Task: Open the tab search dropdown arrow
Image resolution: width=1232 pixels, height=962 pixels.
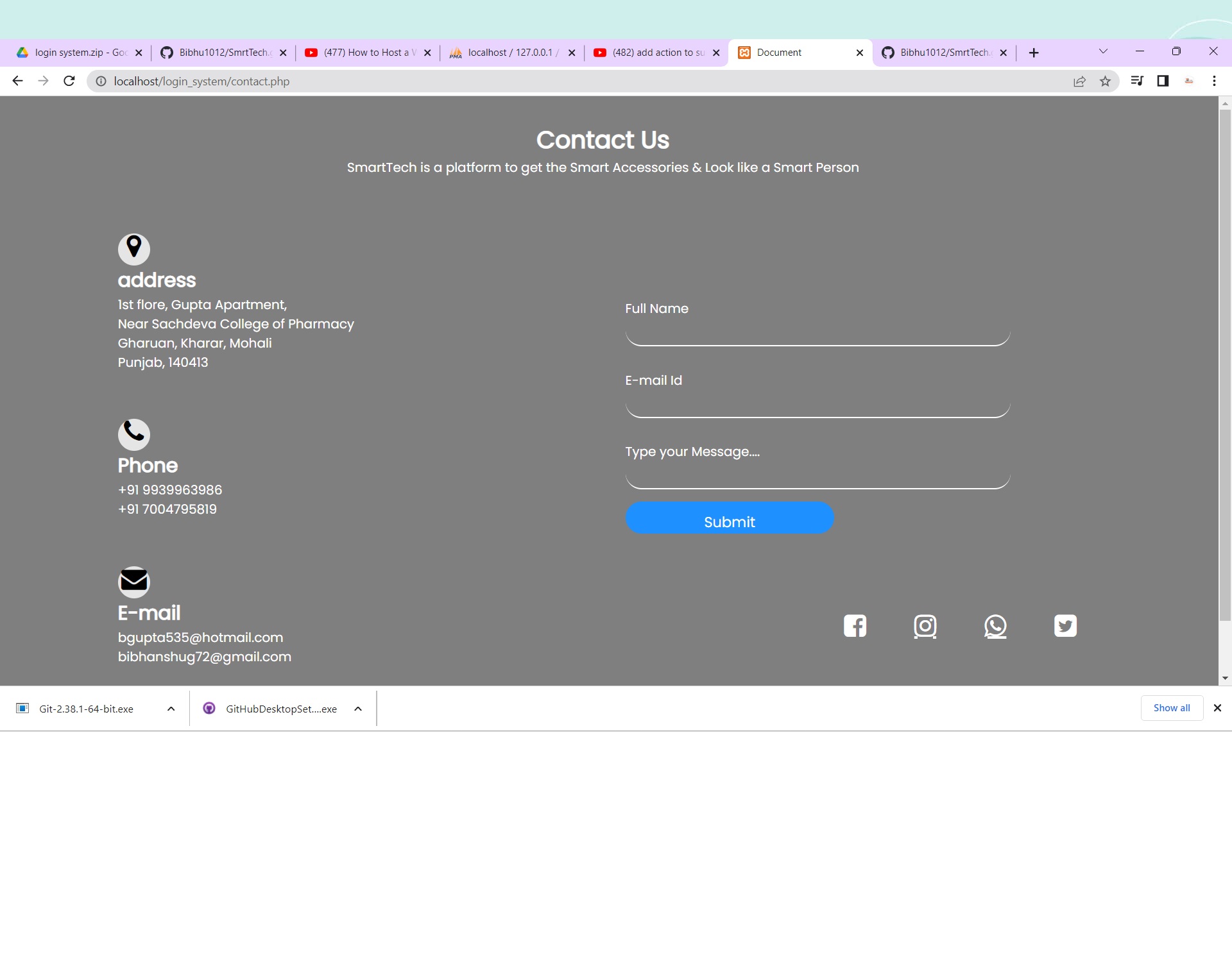Action: click(1103, 52)
